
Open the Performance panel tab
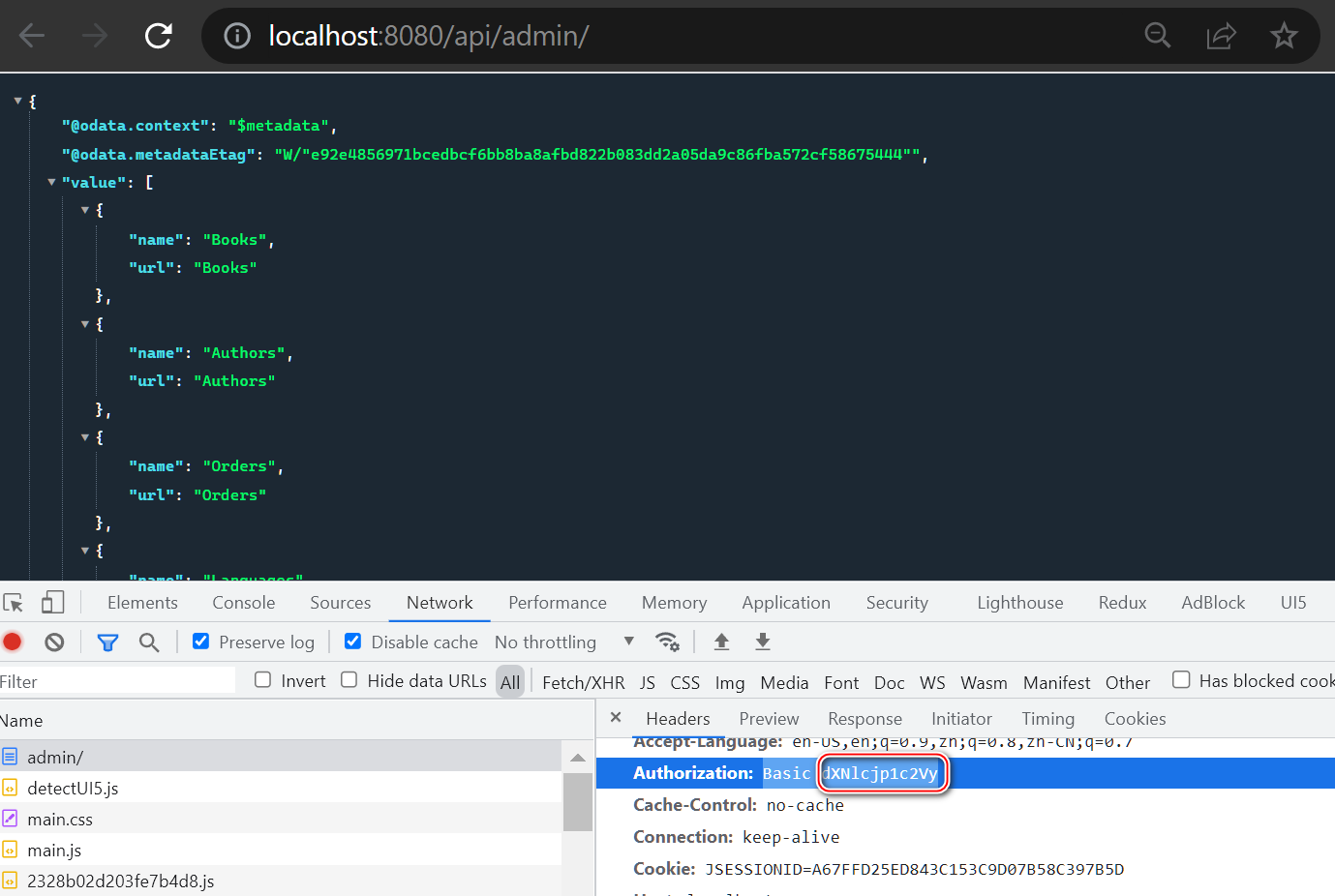(x=558, y=603)
